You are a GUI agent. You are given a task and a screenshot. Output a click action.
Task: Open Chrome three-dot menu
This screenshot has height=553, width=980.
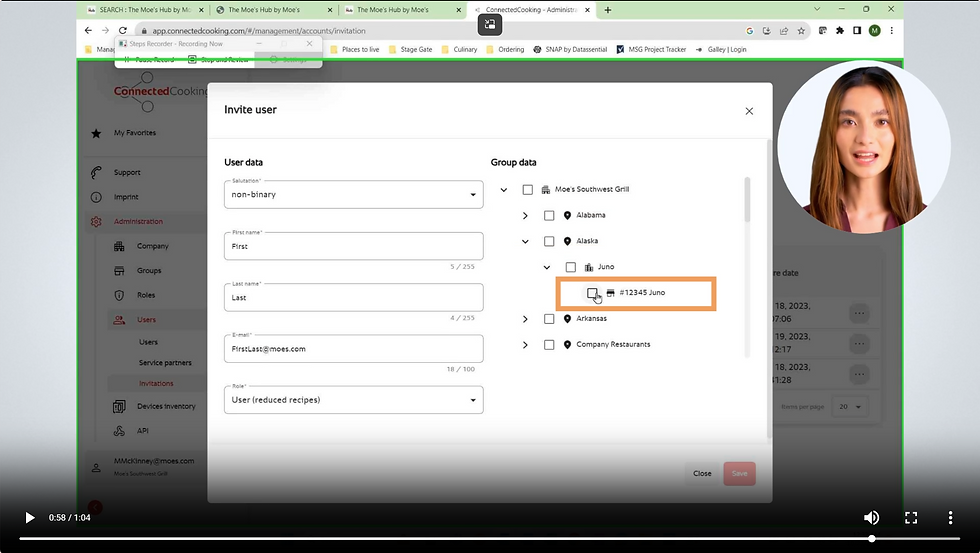pyautogui.click(x=892, y=31)
